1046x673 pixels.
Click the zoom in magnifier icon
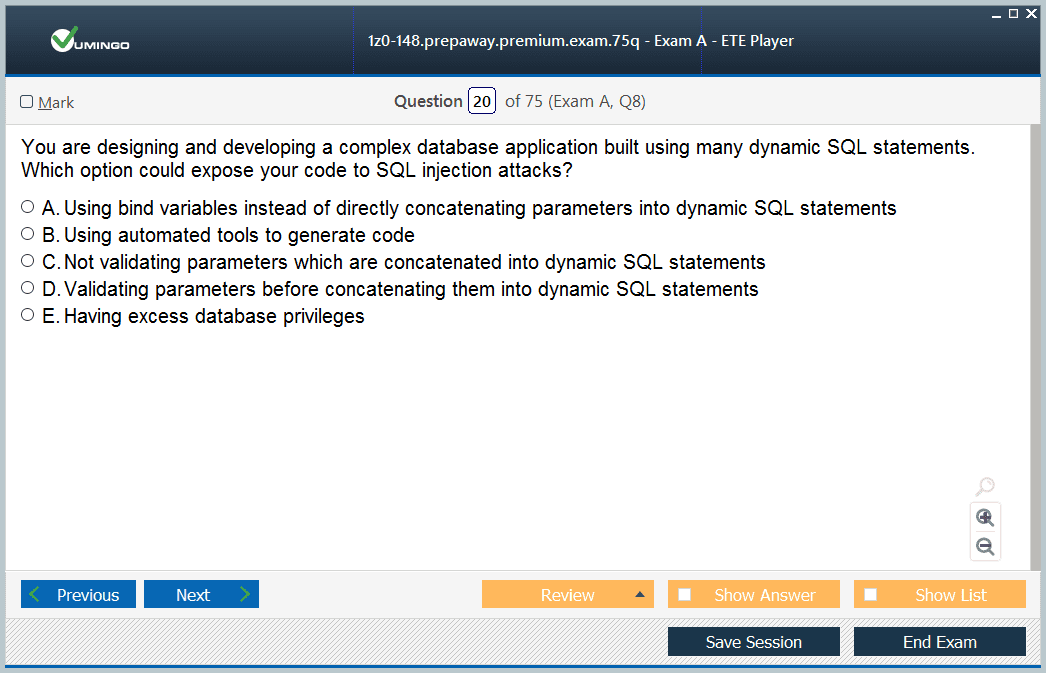[x=985, y=518]
